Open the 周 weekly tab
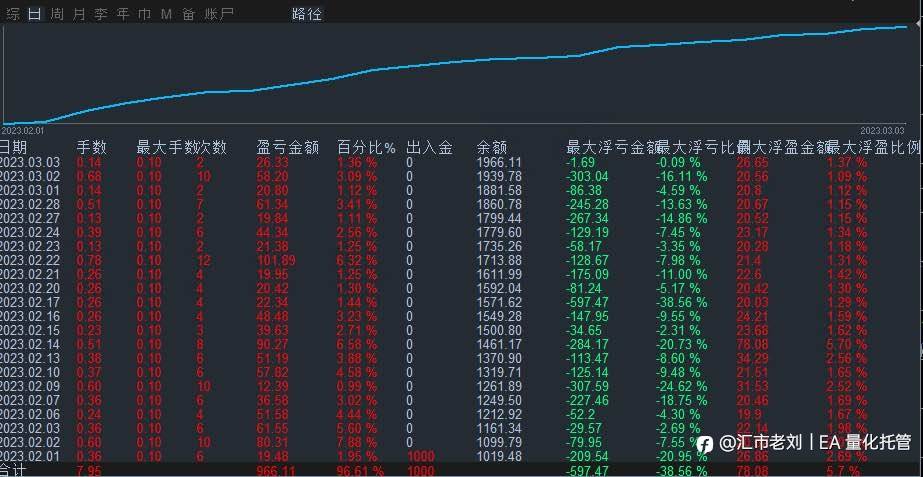923x477 pixels. (57, 14)
